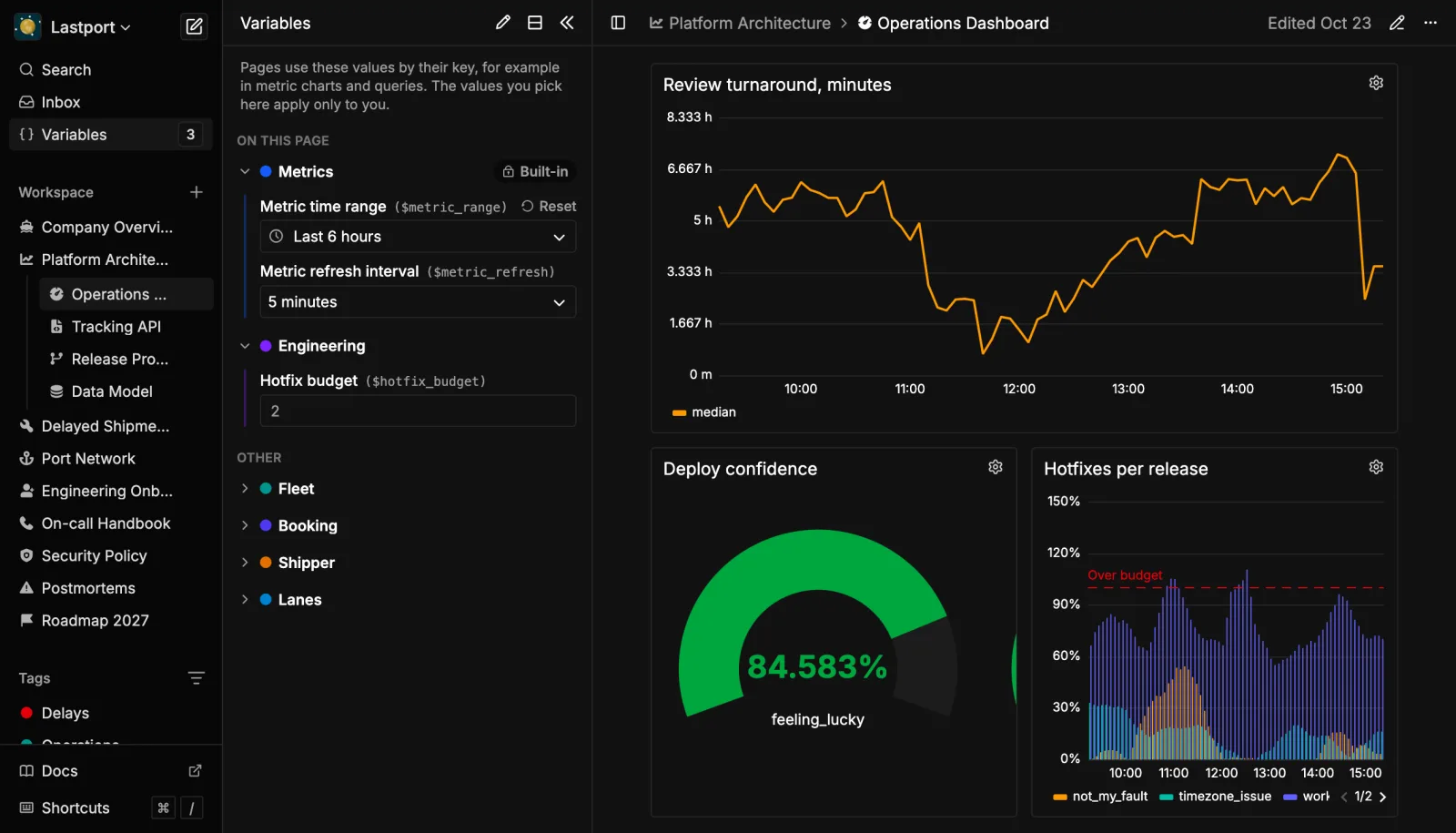This screenshot has width=1456, height=833.
Task: Expand the Fleet variable group
Action: tap(245, 489)
